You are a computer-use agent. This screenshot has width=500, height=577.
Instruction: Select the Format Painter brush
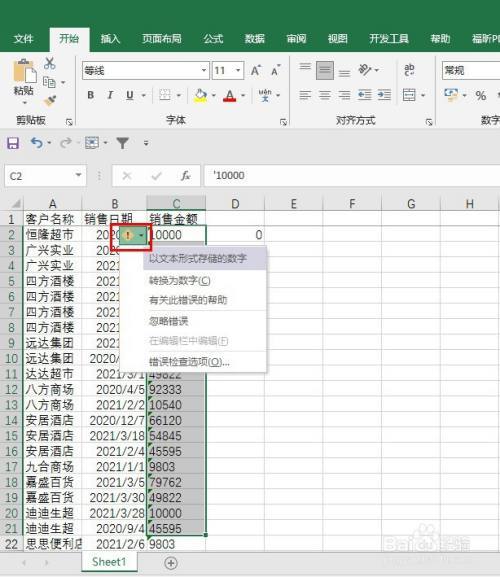click(50, 100)
